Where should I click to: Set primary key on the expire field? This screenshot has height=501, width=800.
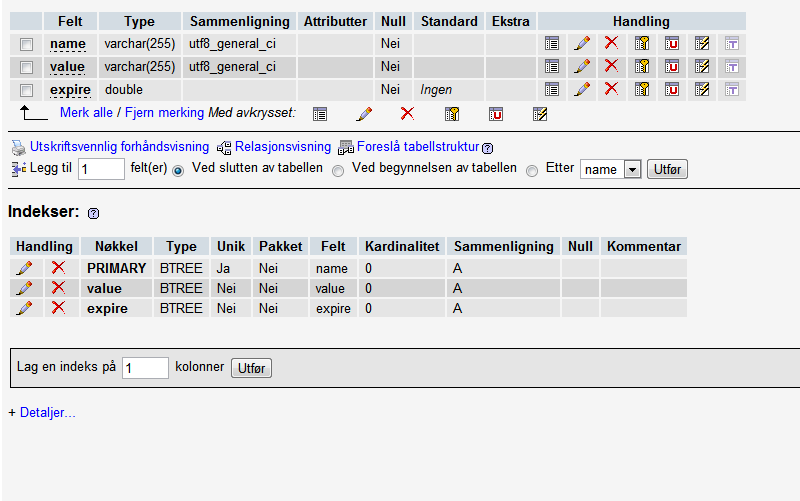click(x=642, y=89)
